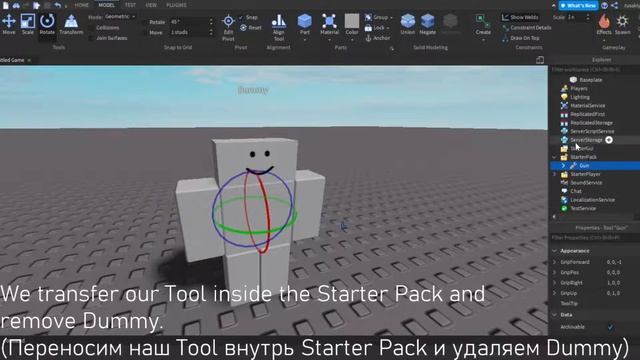The height and width of the screenshot is (360, 640).
Task: Expand the GripPos property
Action: [x=554, y=272]
